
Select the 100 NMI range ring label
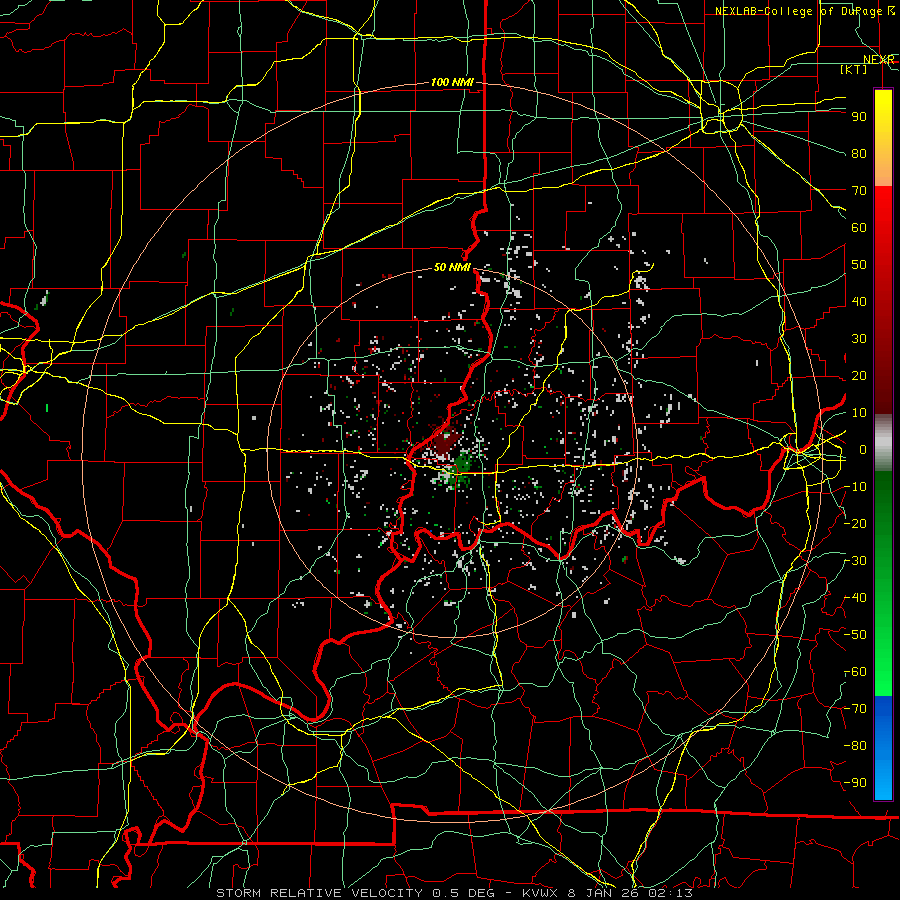(452, 82)
